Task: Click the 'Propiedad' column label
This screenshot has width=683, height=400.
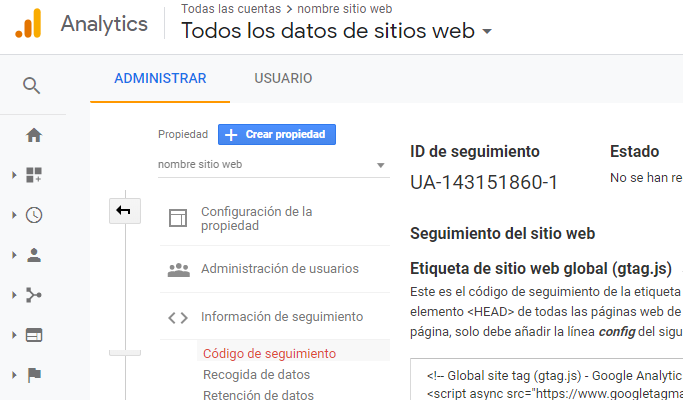Action: [x=183, y=134]
